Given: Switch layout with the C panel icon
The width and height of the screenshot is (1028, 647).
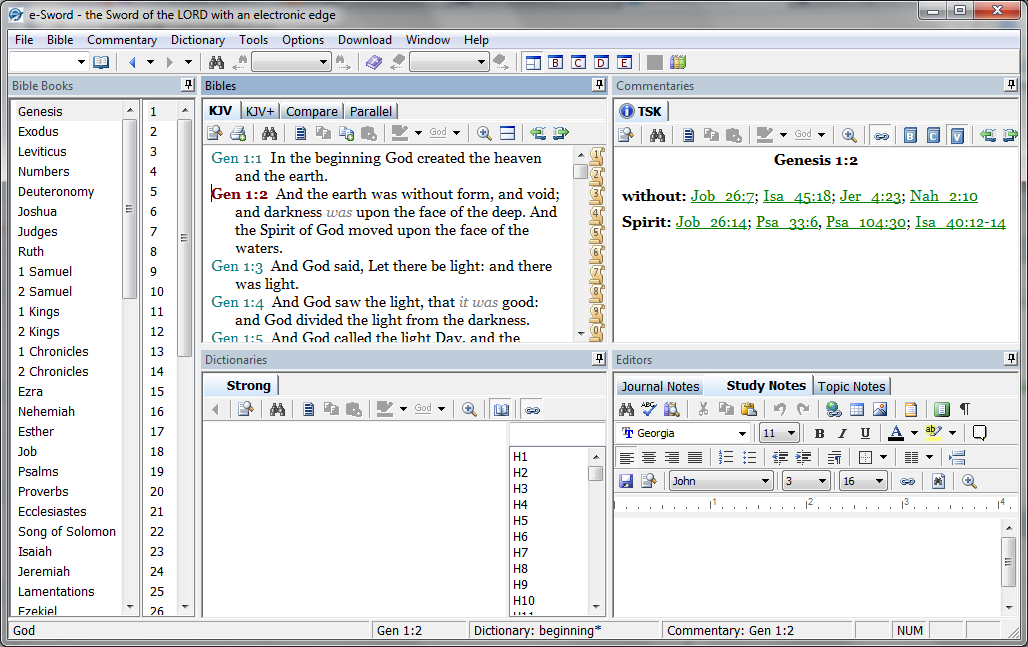Looking at the screenshot, I should click(x=578, y=62).
